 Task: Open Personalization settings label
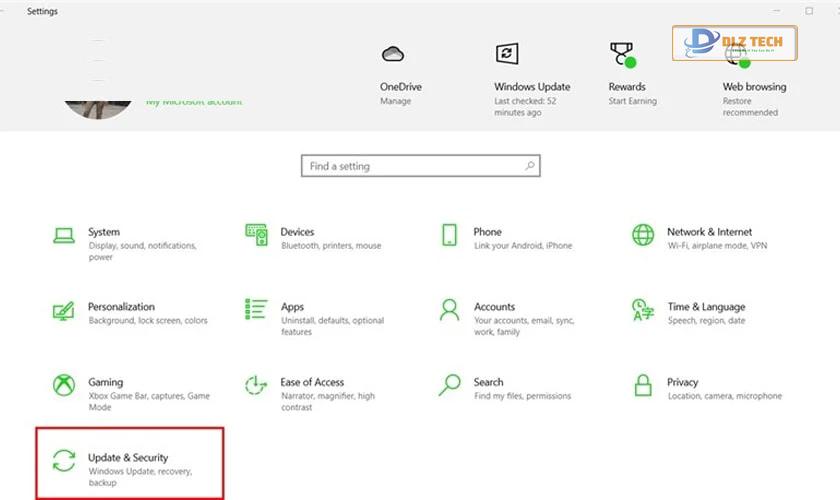click(121, 307)
